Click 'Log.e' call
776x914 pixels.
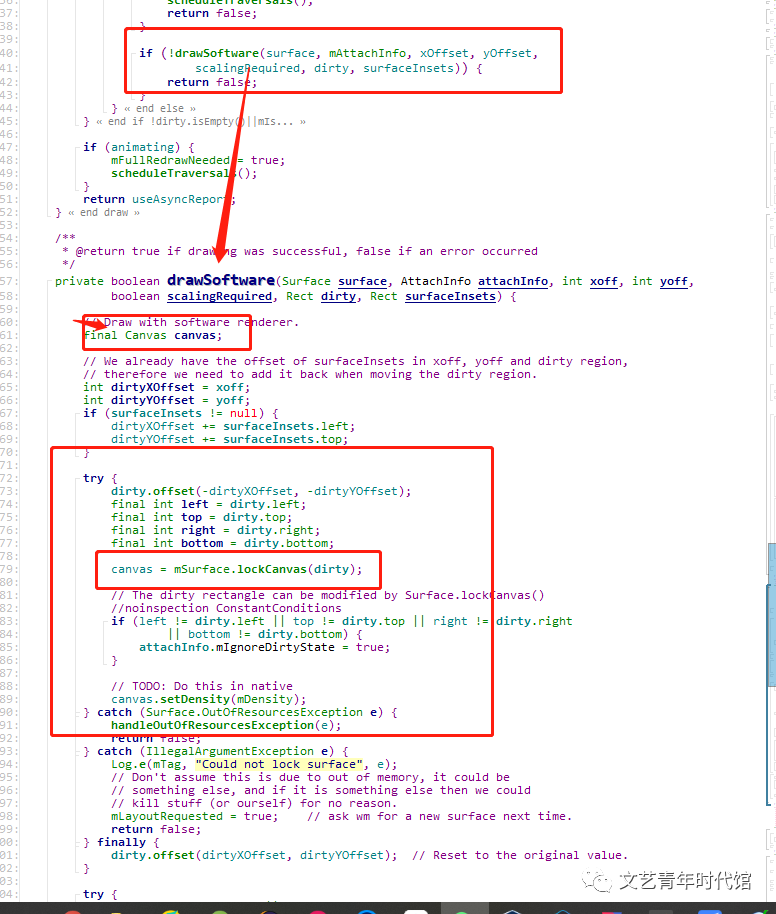click(128, 764)
